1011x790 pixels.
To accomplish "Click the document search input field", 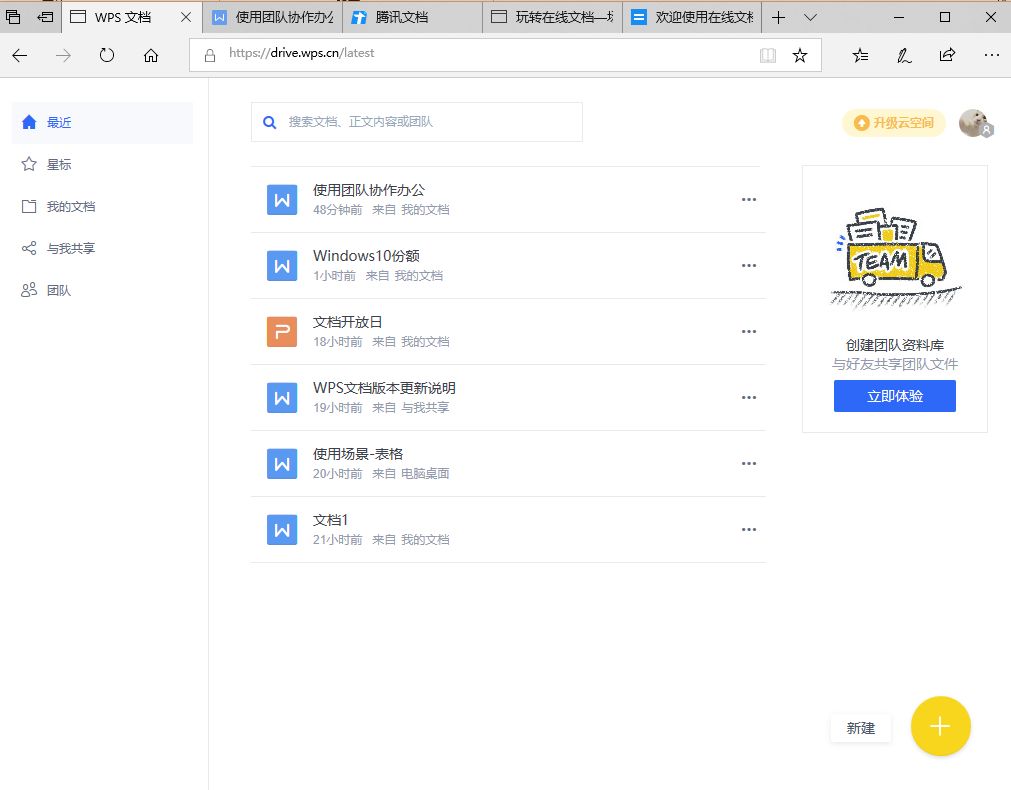I will [x=417, y=122].
